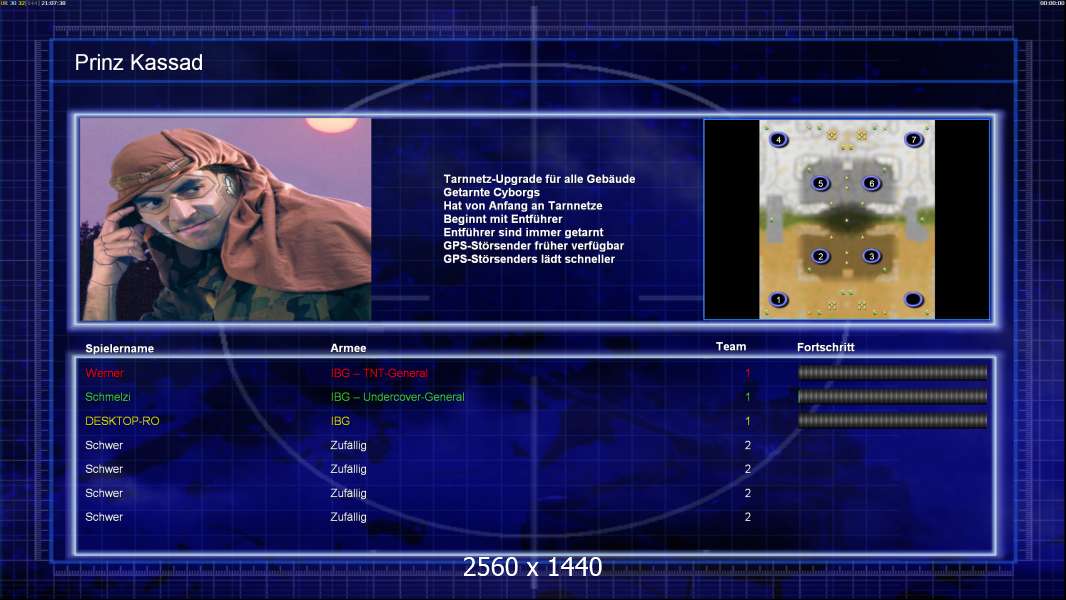
Task: Click DESKTOP-RO's loading progress bar
Action: click(x=893, y=421)
